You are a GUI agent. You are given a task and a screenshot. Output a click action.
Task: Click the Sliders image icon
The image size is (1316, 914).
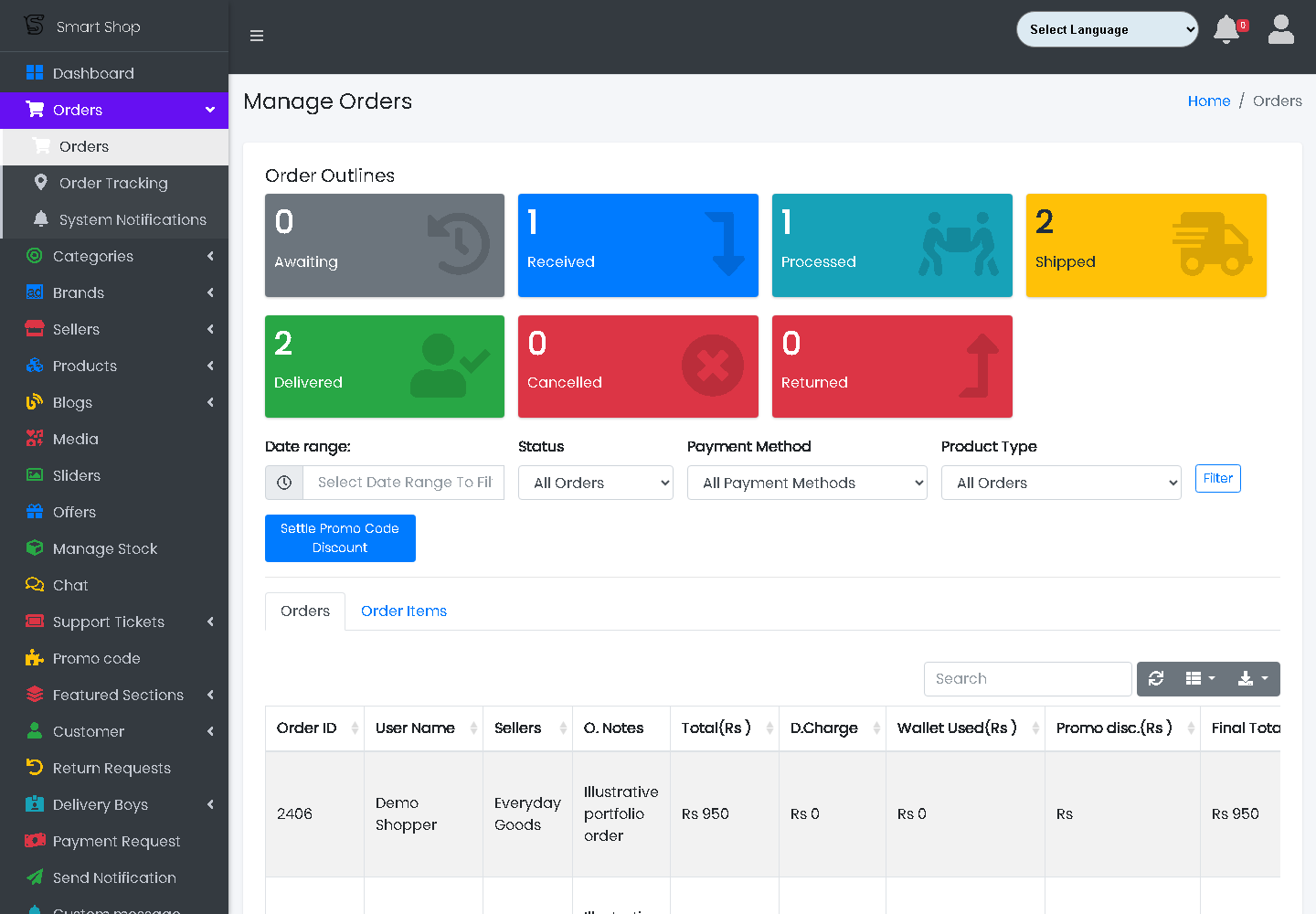pyautogui.click(x=35, y=475)
